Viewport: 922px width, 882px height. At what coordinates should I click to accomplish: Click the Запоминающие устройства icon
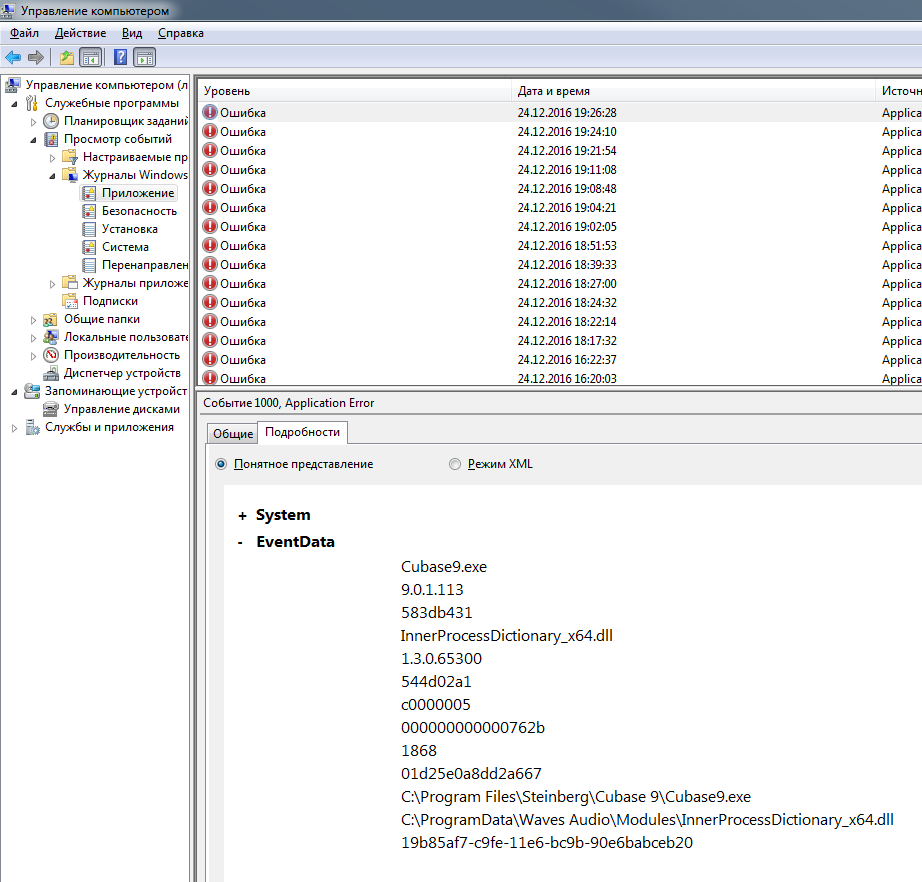click(x=32, y=391)
